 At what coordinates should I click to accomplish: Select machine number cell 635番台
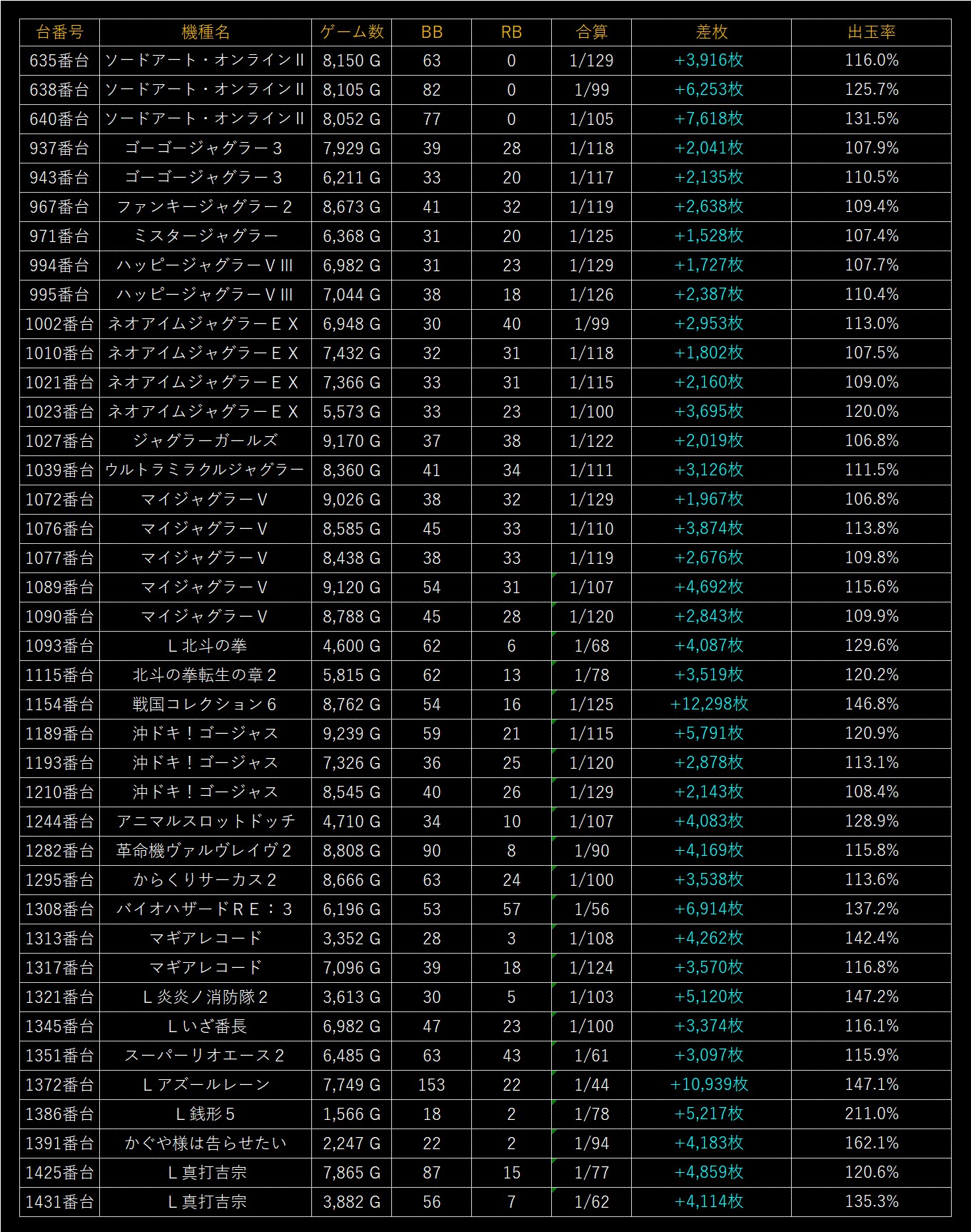point(59,61)
